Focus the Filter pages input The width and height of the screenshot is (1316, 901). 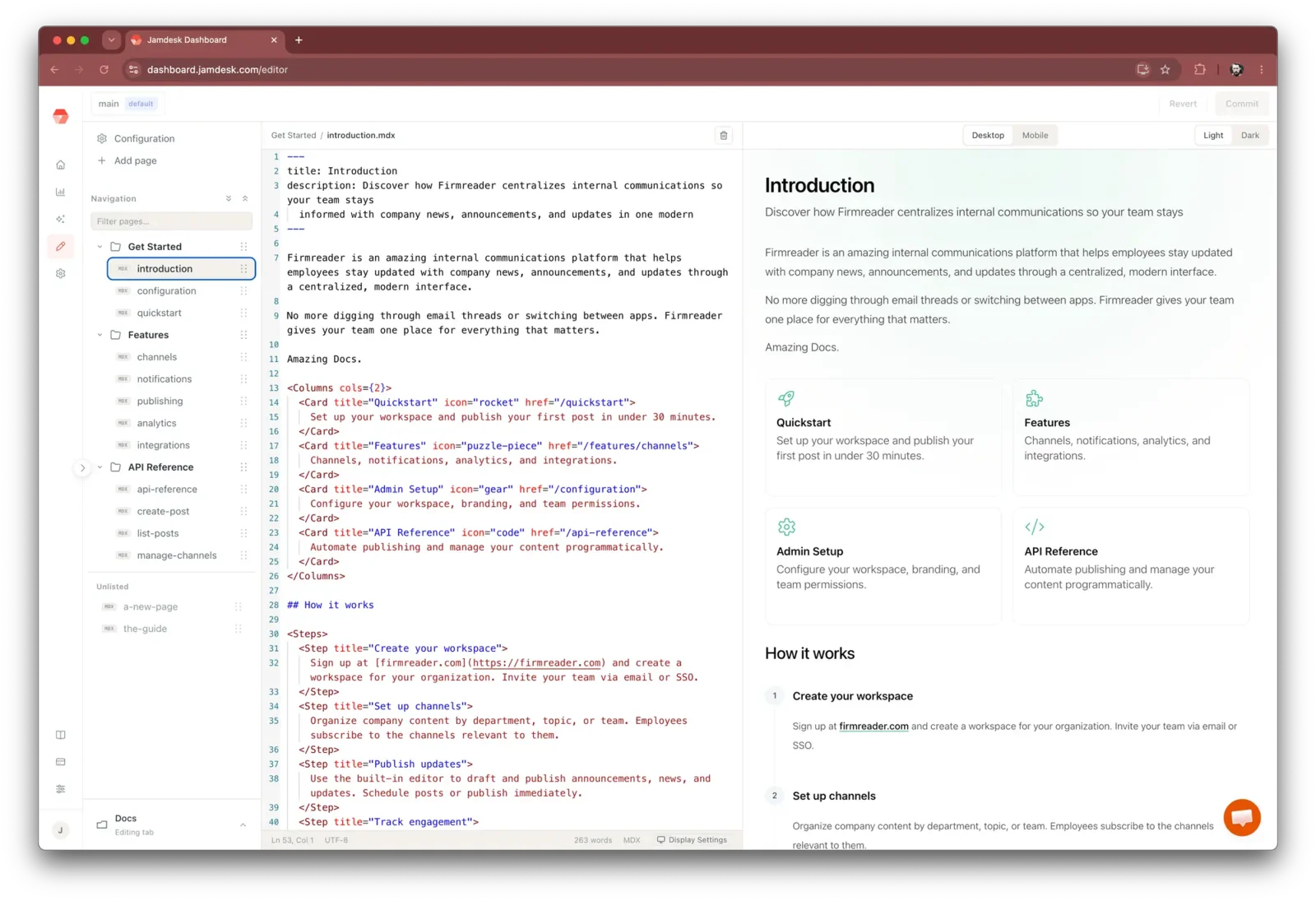click(x=171, y=221)
